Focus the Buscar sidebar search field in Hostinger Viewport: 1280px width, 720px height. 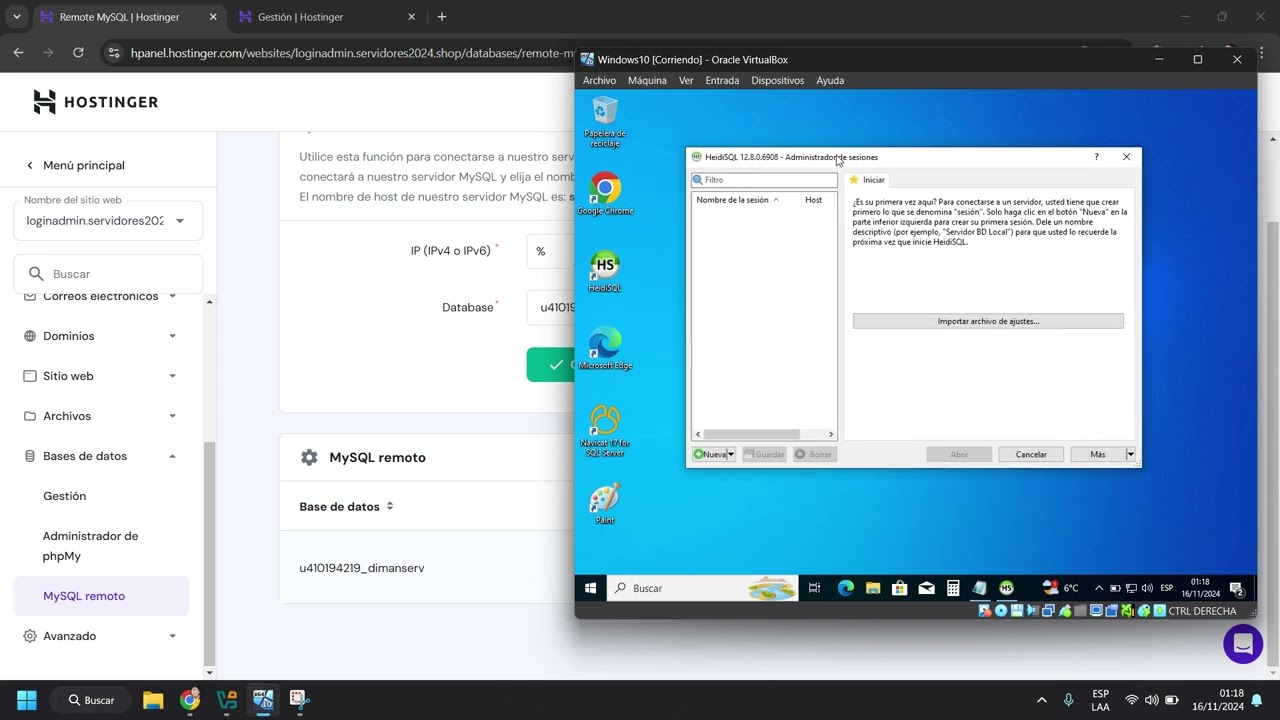(108, 273)
